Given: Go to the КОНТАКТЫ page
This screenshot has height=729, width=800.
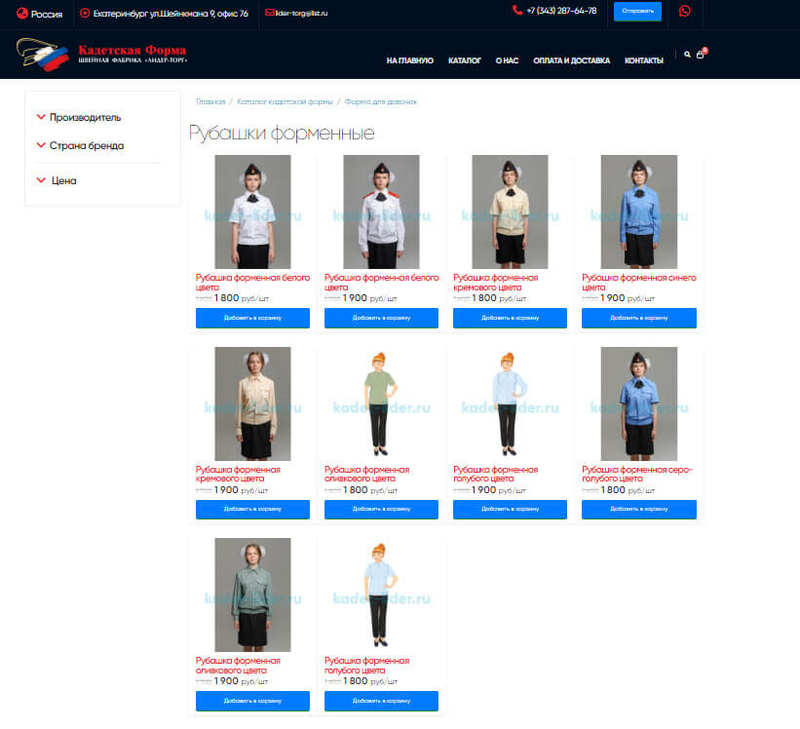Looking at the screenshot, I should [644, 60].
